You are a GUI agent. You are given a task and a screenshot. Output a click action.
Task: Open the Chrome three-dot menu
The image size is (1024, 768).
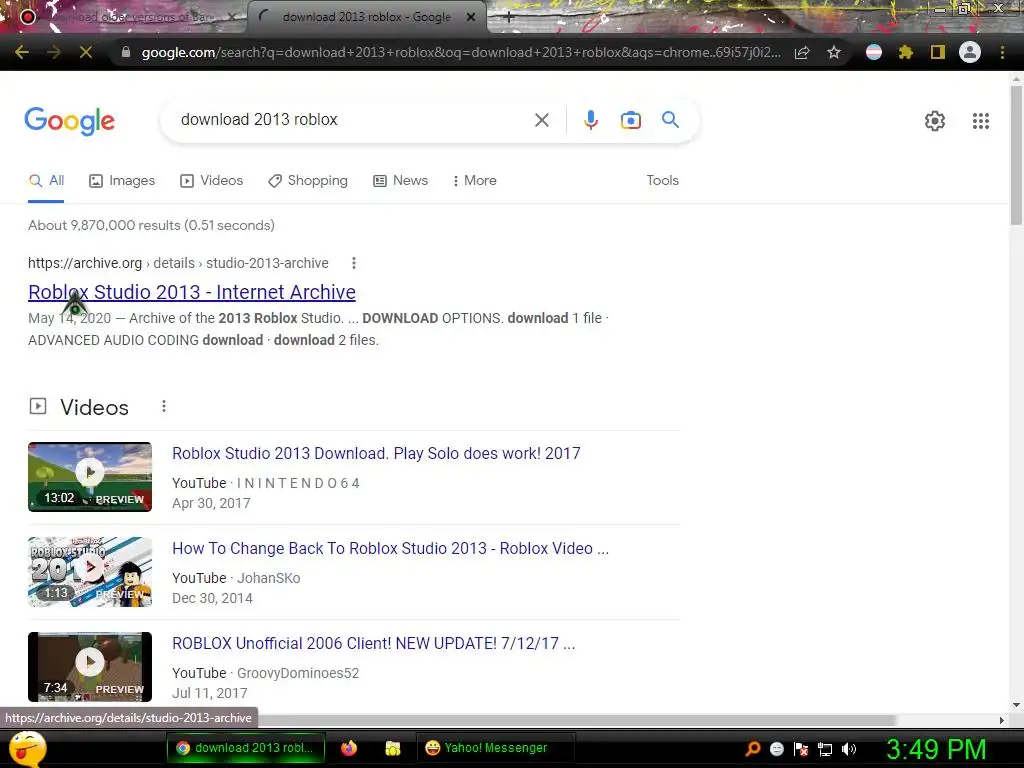click(1002, 52)
